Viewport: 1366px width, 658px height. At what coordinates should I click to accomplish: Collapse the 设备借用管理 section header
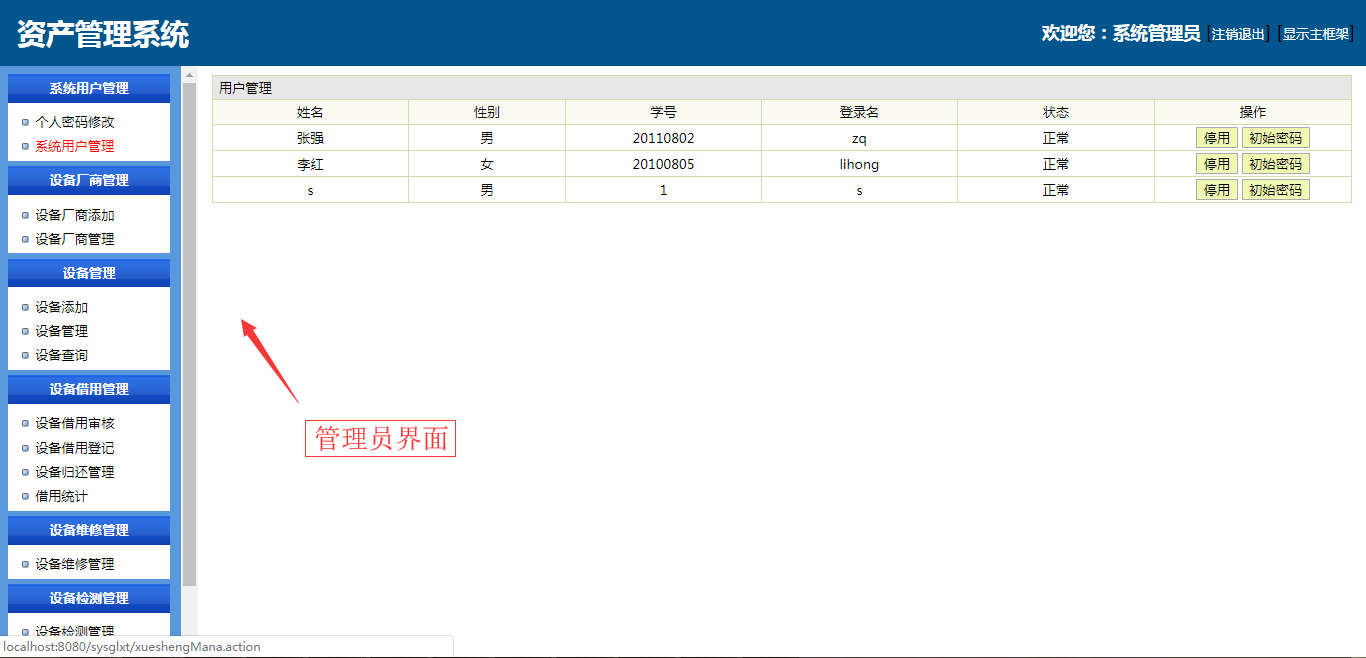coord(89,389)
